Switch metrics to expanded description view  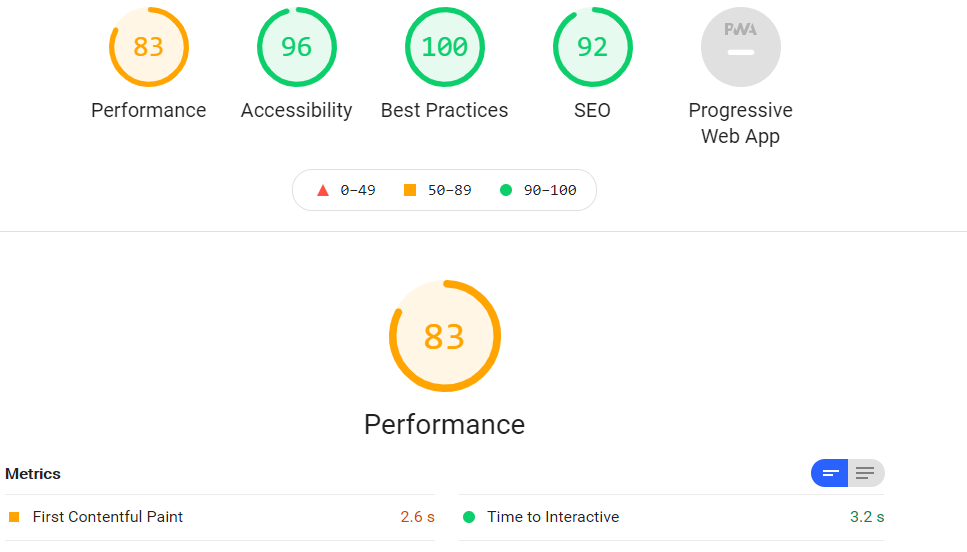click(x=866, y=473)
